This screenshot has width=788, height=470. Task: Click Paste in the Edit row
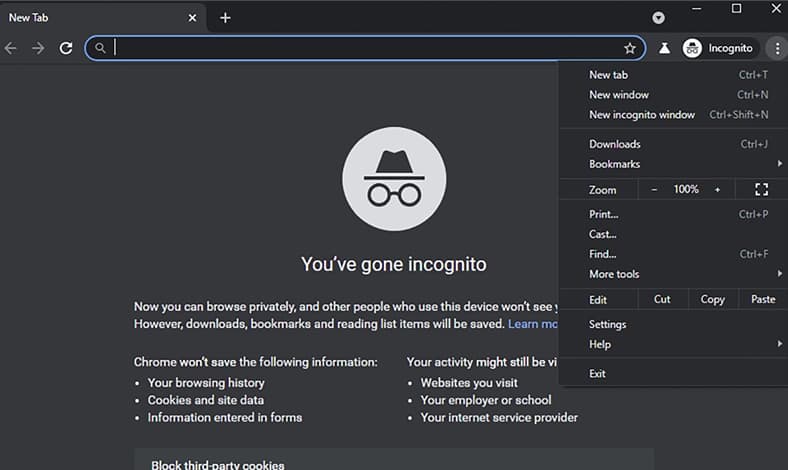[763, 300]
